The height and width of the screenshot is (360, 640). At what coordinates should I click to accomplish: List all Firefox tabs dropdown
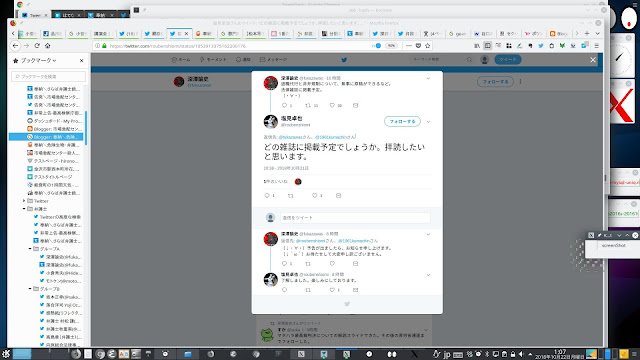point(598,33)
